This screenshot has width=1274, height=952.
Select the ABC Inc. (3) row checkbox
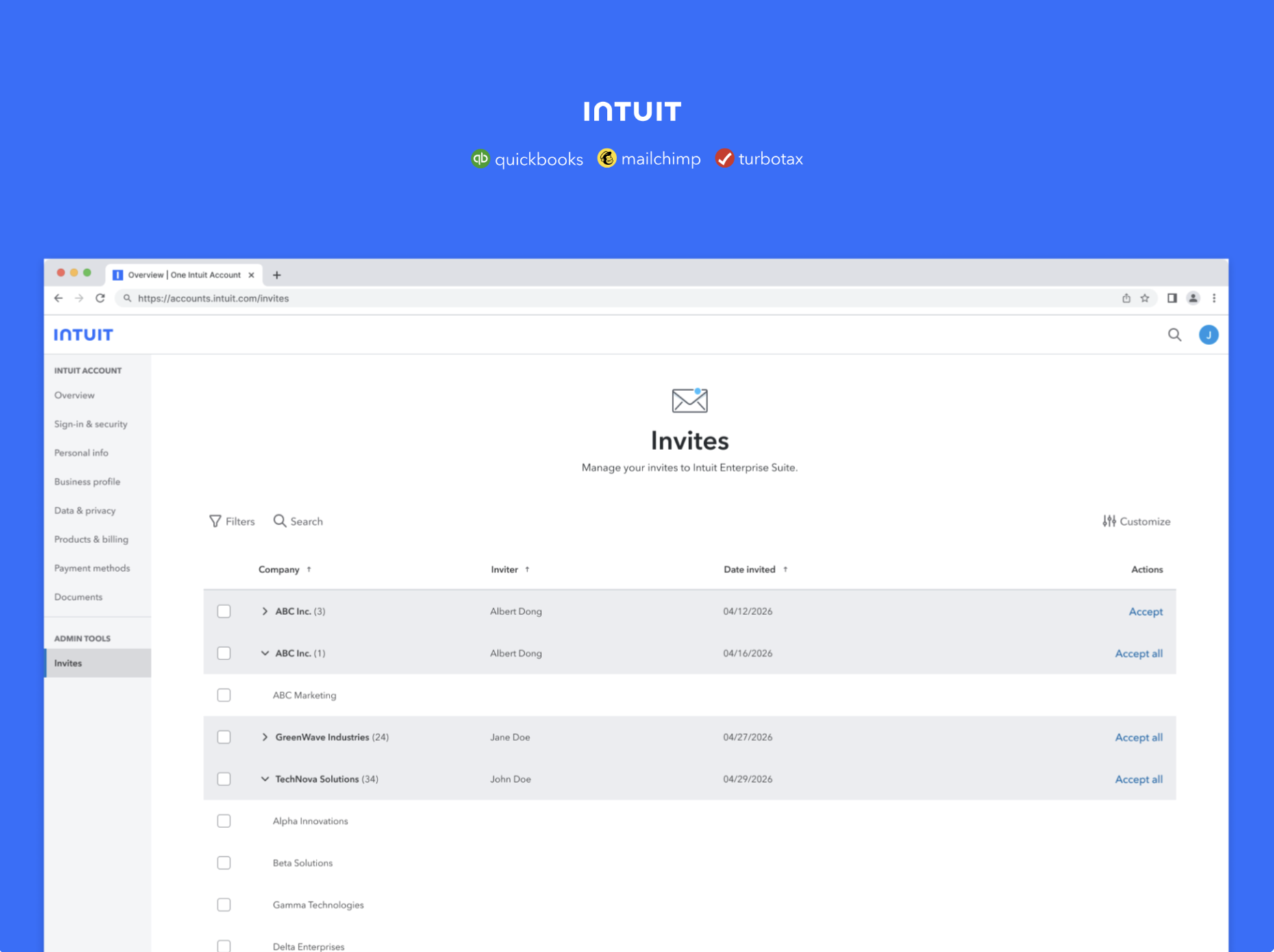coord(224,611)
